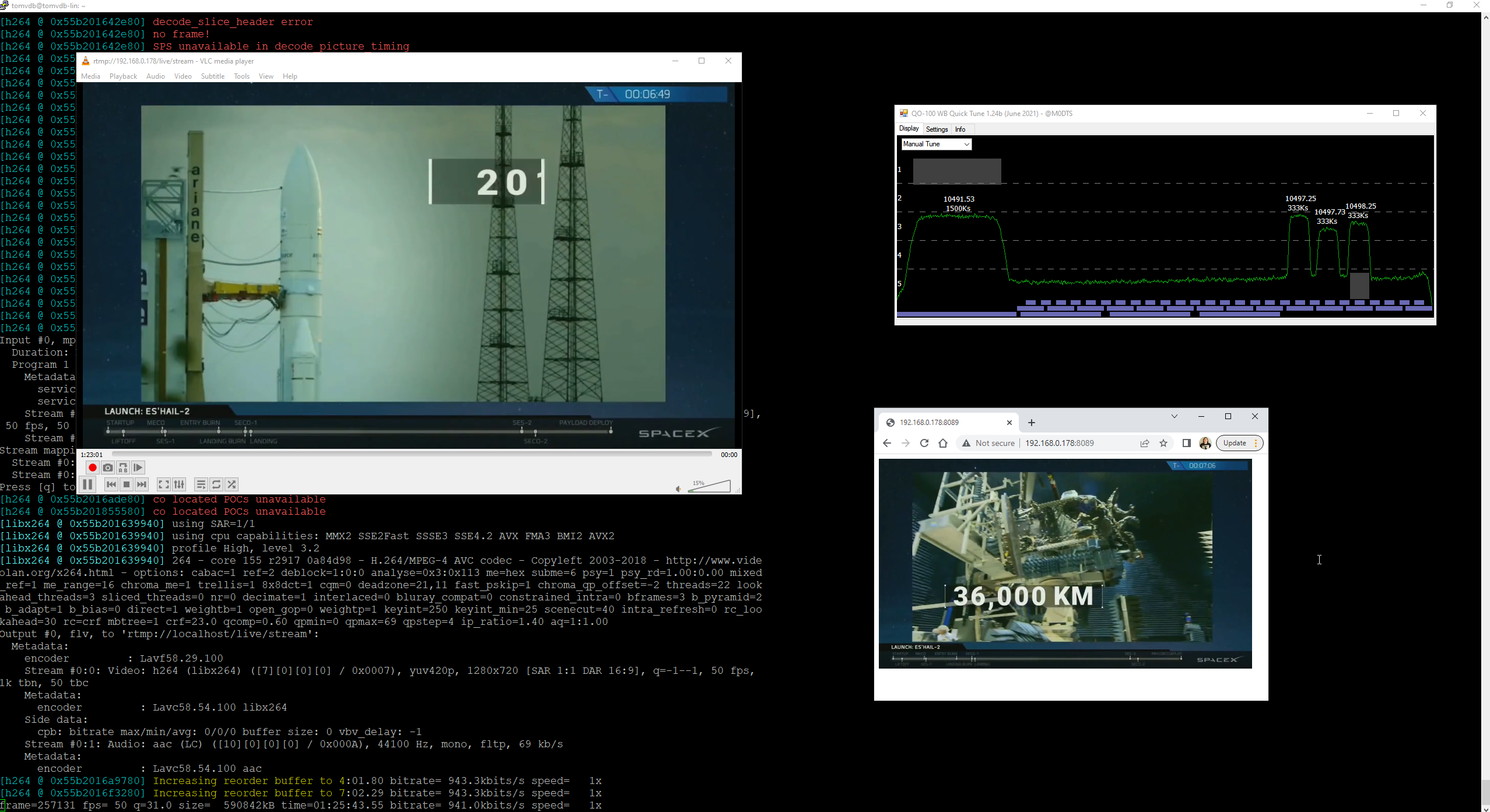Take a snapshot with VLC camera icon

pyautogui.click(x=107, y=467)
